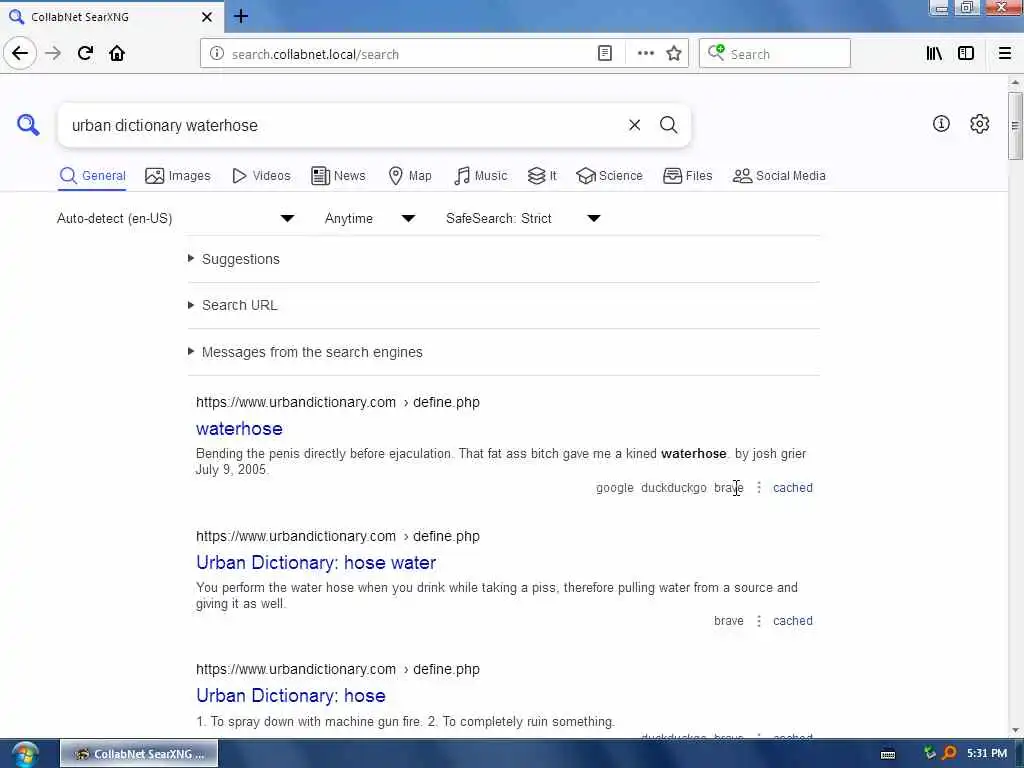Switch to It search tab
The image size is (1024, 768).
tap(542, 176)
